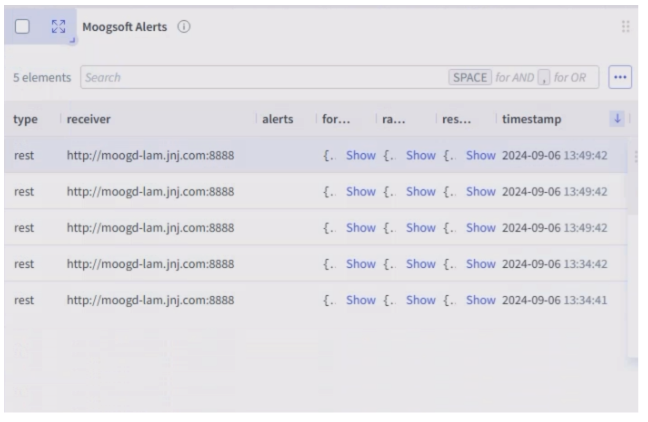Select 'rest' type in the highlighted first row
This screenshot has height=422, width=648.
24,155
